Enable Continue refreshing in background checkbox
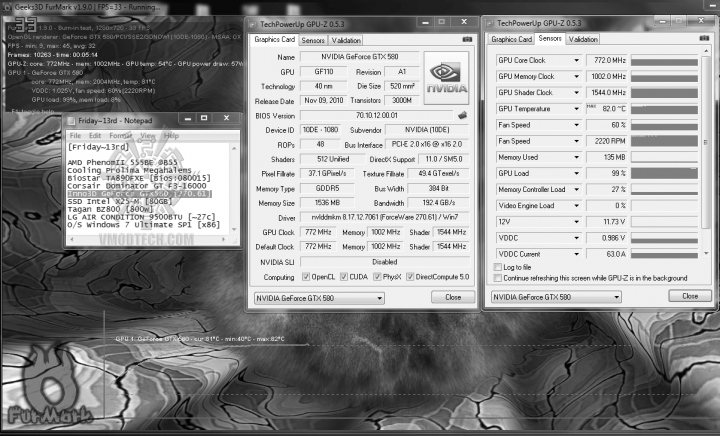 (x=497, y=278)
